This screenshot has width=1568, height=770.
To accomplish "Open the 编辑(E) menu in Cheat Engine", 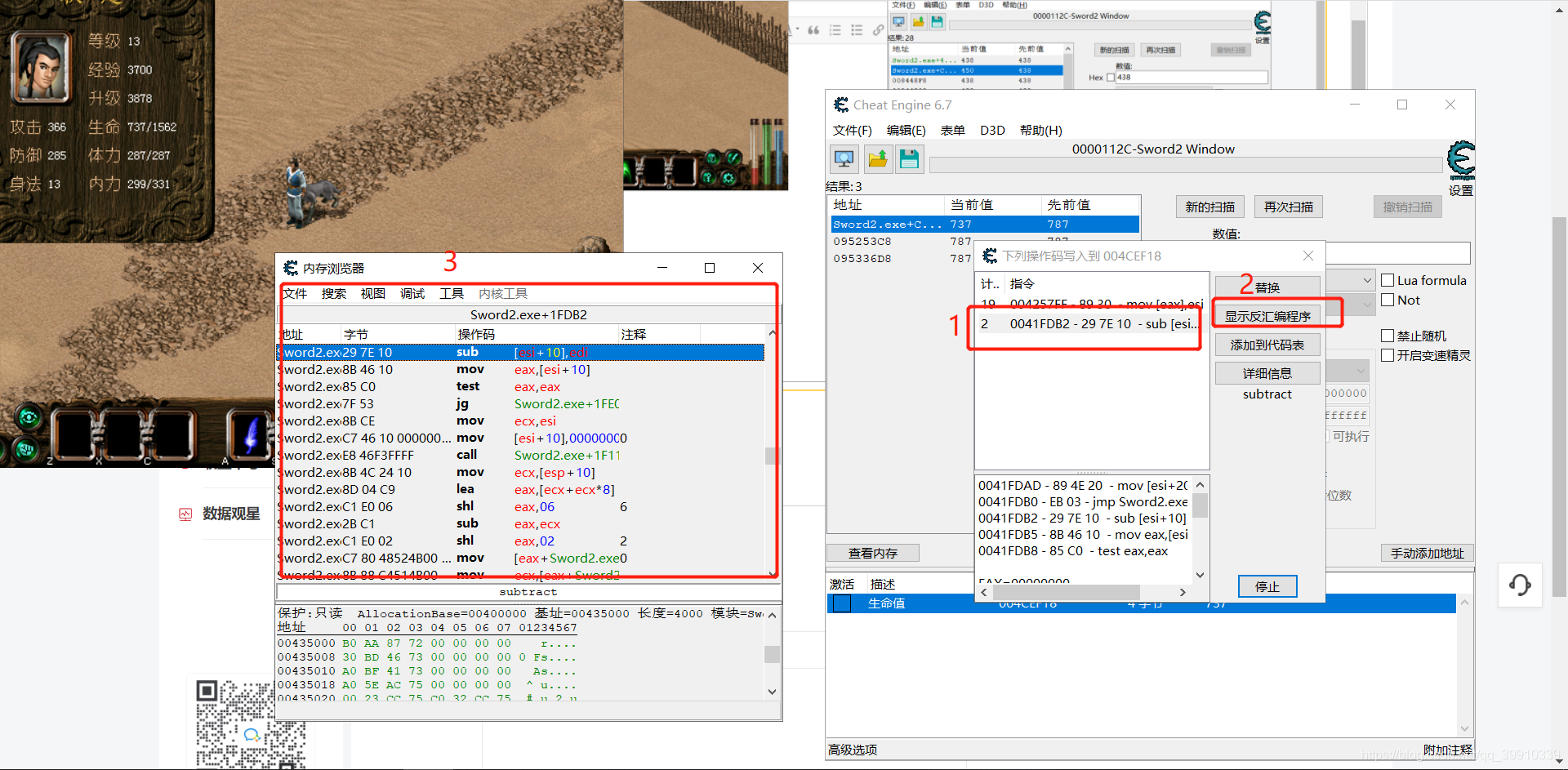I will [906, 131].
